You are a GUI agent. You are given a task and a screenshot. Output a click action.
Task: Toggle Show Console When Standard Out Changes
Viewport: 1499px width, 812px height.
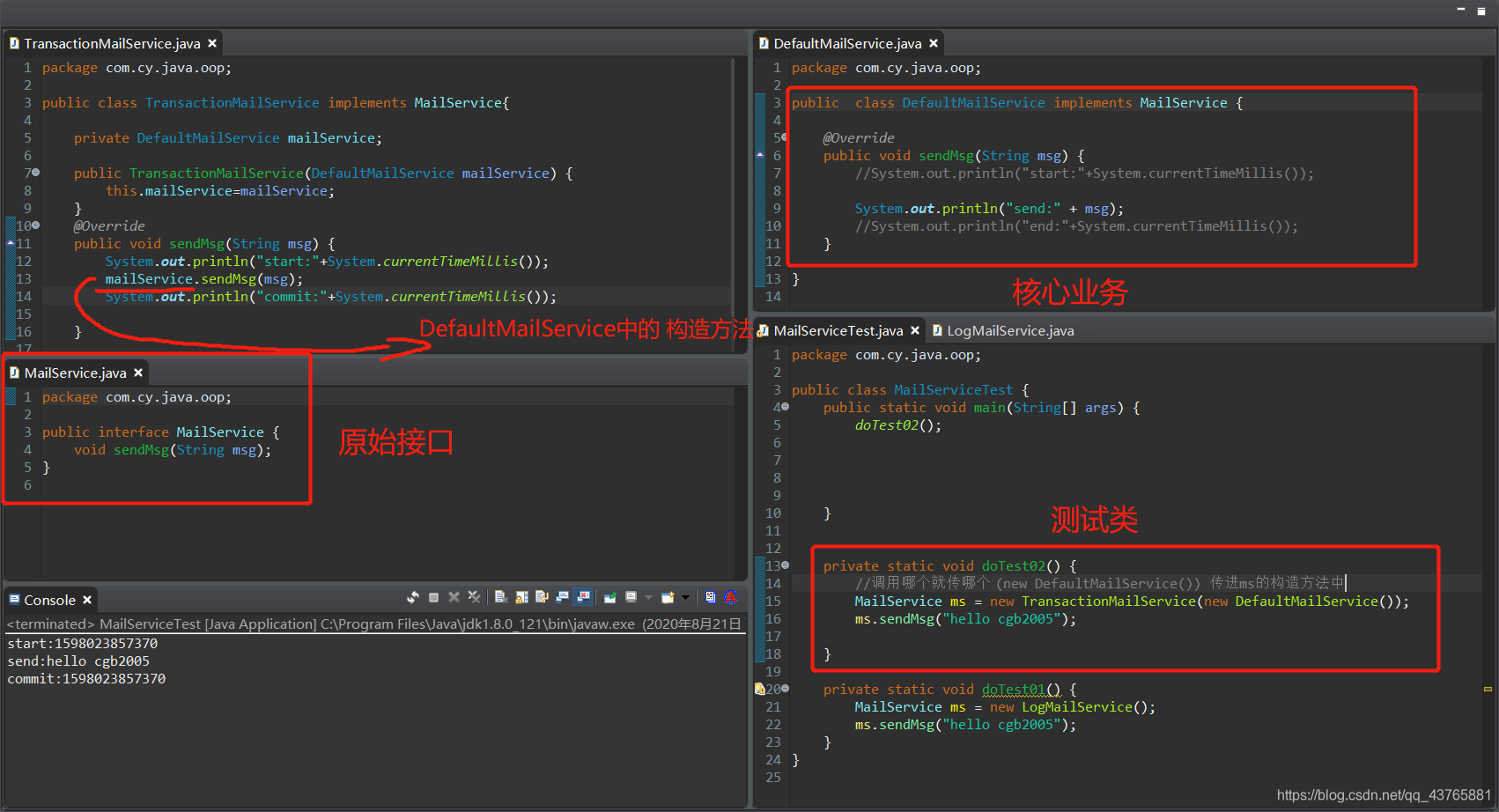pyautogui.click(x=562, y=597)
